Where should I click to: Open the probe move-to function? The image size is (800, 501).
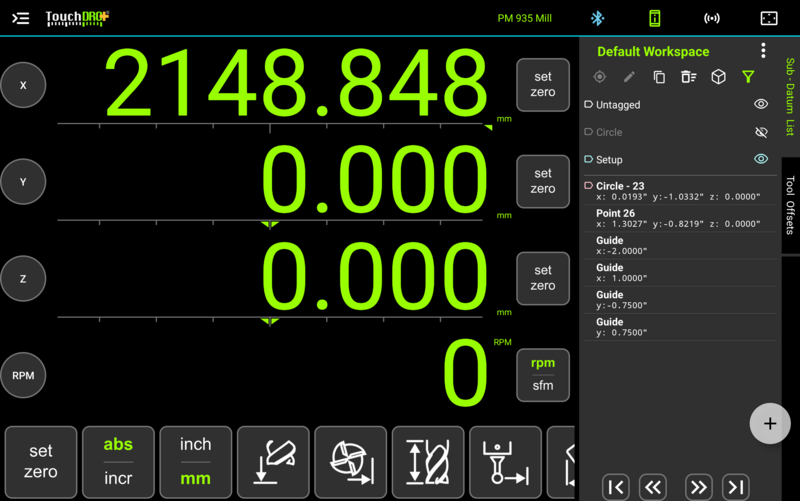point(506,462)
